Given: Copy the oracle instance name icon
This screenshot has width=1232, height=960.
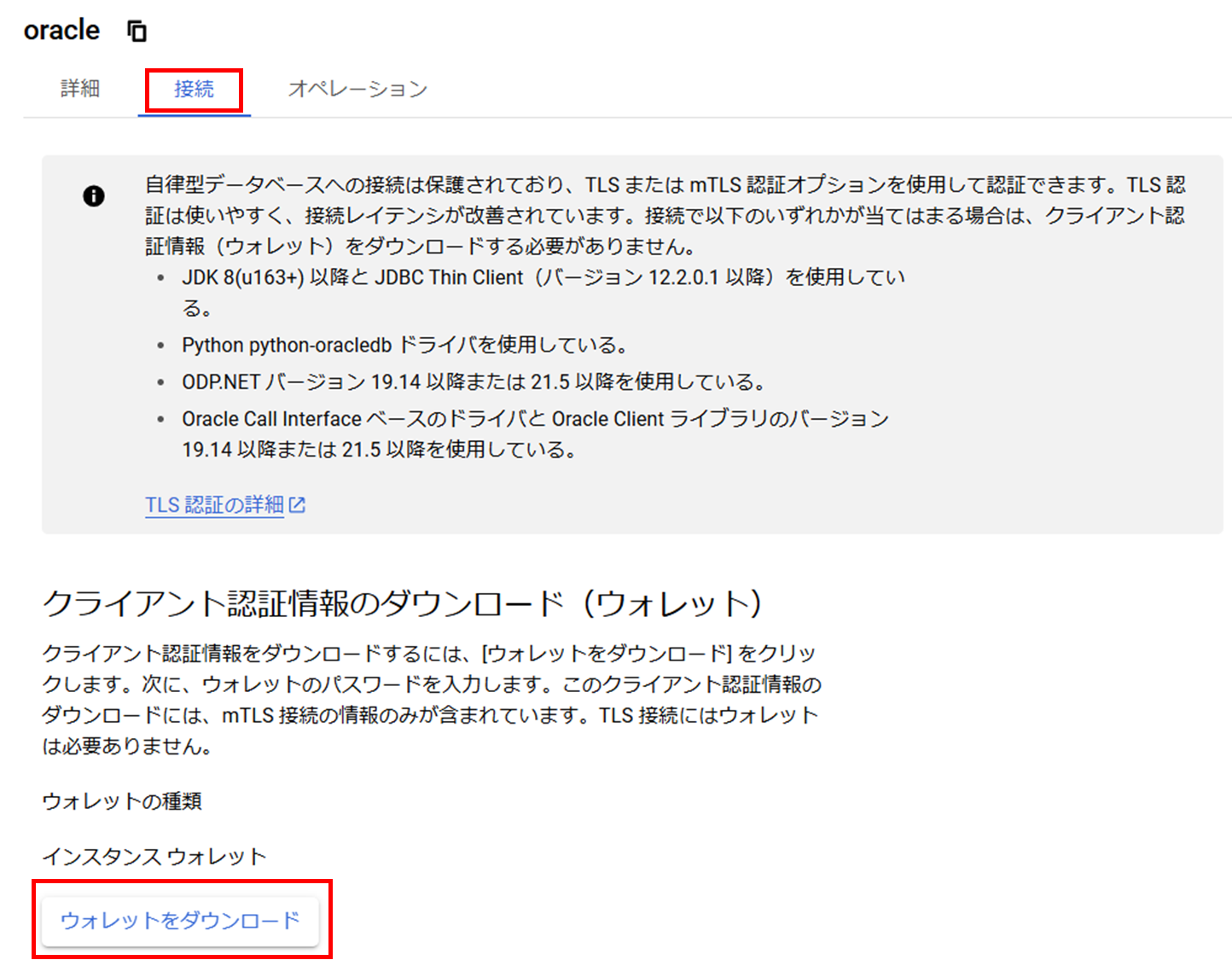Looking at the screenshot, I should 137,32.
